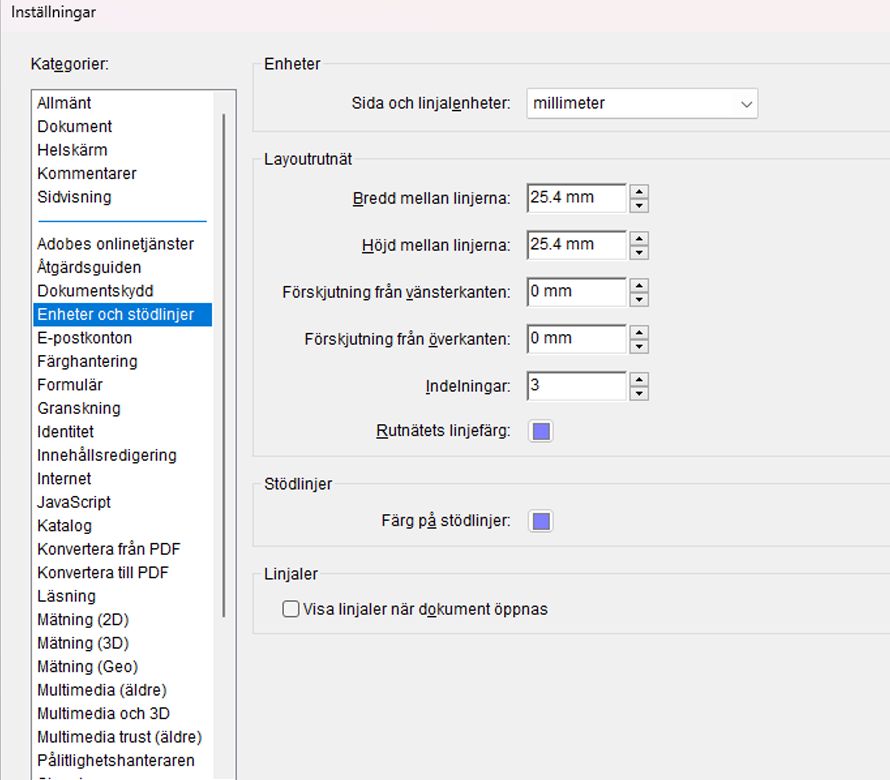Decrease Förskjutning från överkanten with down arrow
890x780 pixels.
coord(640,346)
